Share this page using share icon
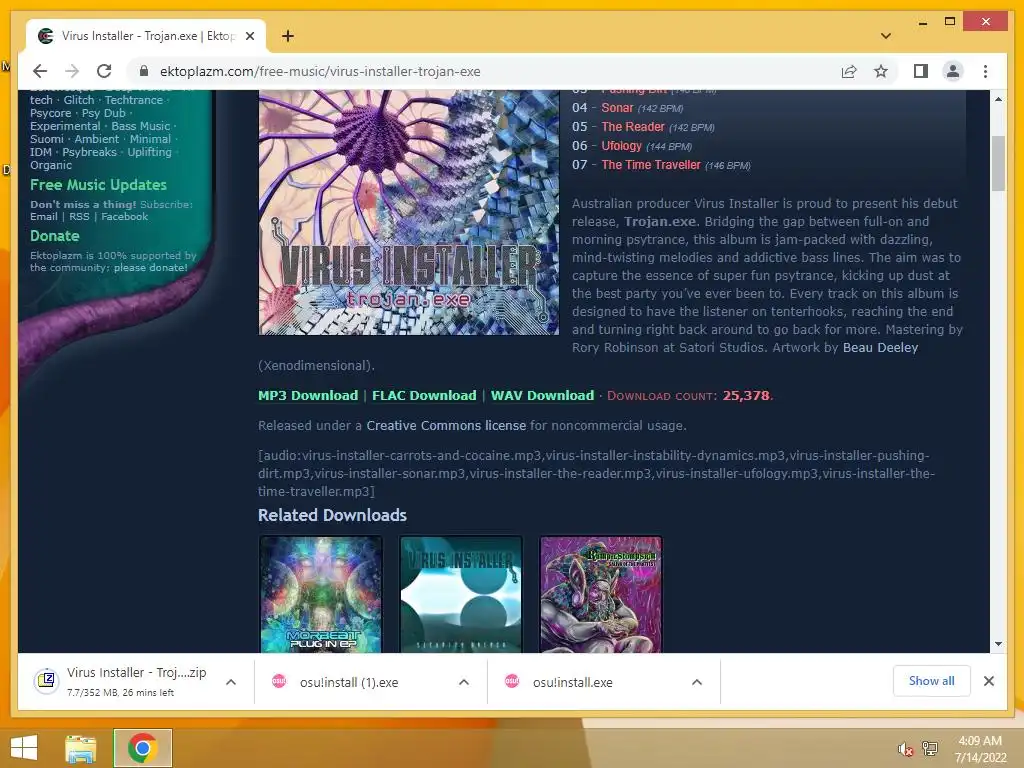Image resolution: width=1024 pixels, height=768 pixels. tap(848, 71)
